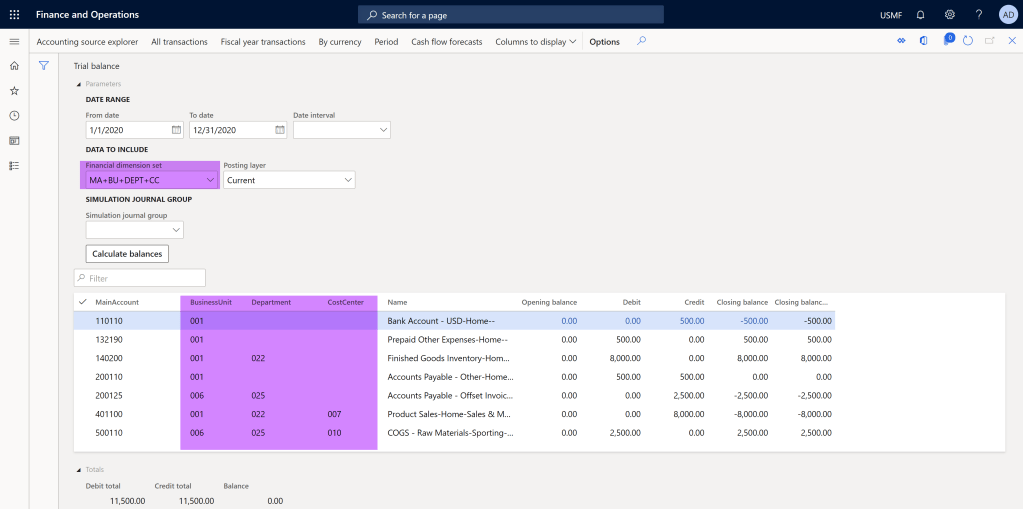
Task: Open the app launcher waffle icon
Action: [x=14, y=15]
